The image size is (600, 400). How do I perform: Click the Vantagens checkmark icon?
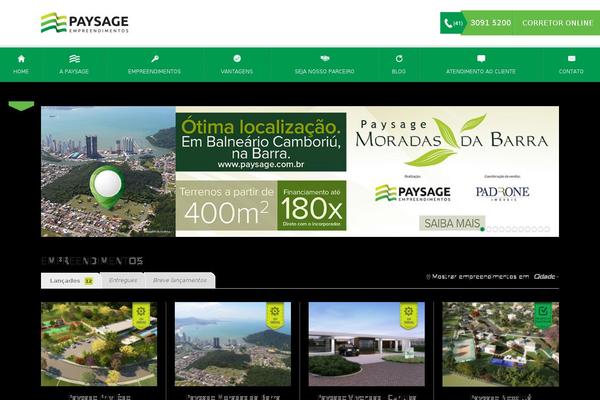237,58
